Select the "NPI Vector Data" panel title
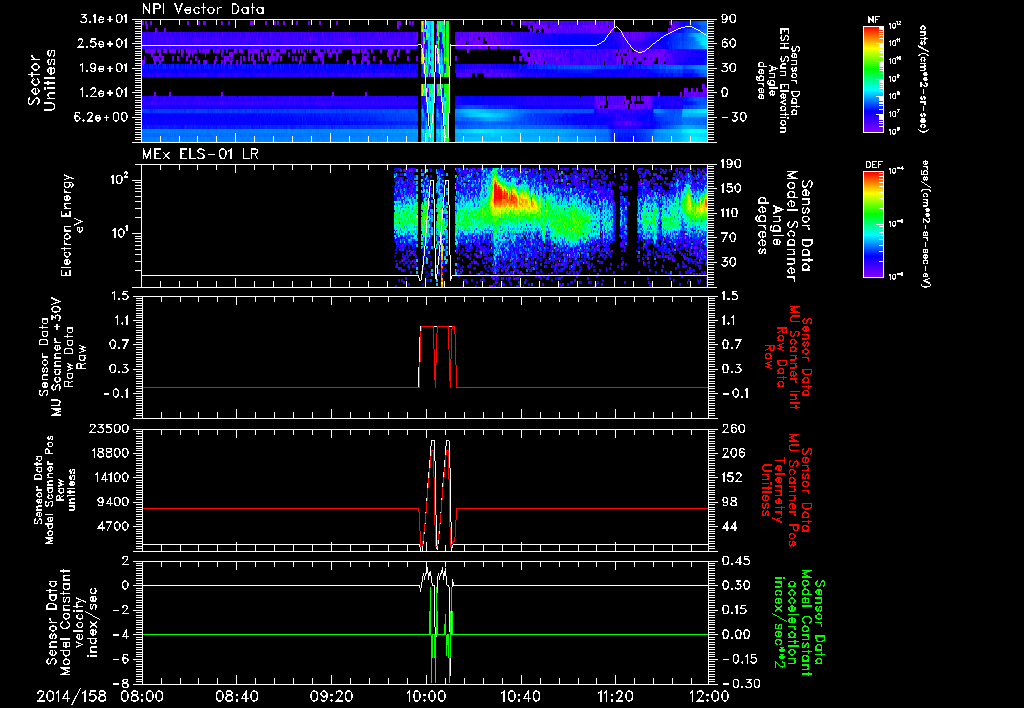 [204, 9]
